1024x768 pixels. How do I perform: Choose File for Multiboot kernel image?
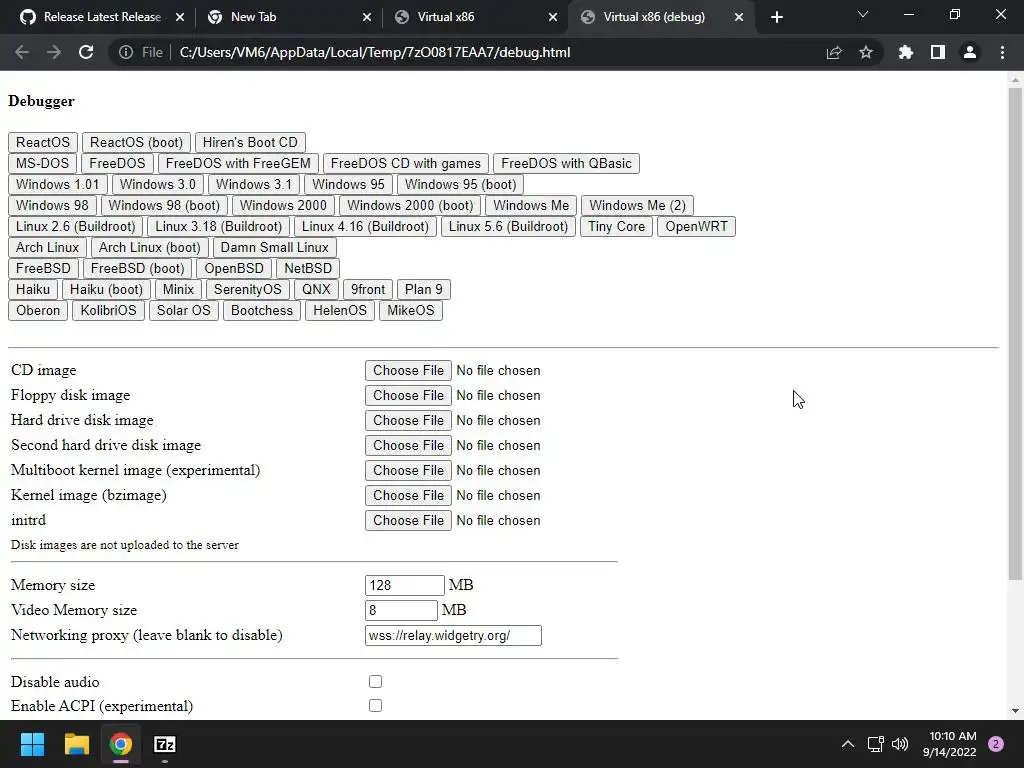point(408,470)
